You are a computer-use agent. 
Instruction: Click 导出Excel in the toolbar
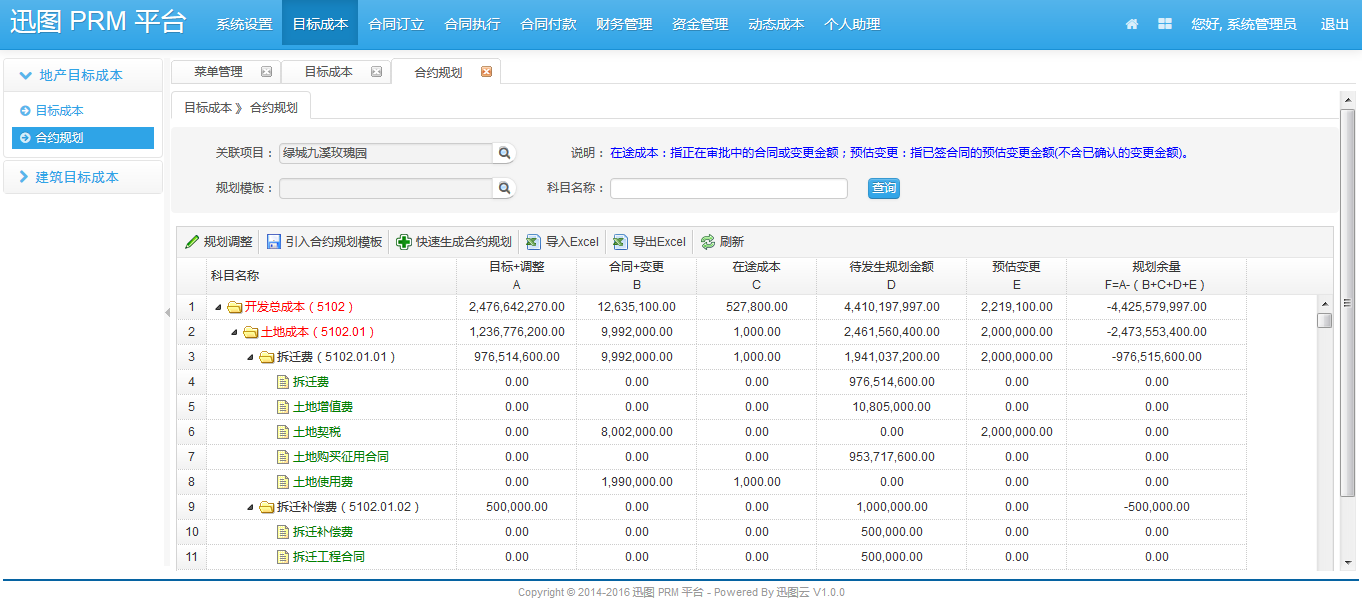(x=649, y=242)
